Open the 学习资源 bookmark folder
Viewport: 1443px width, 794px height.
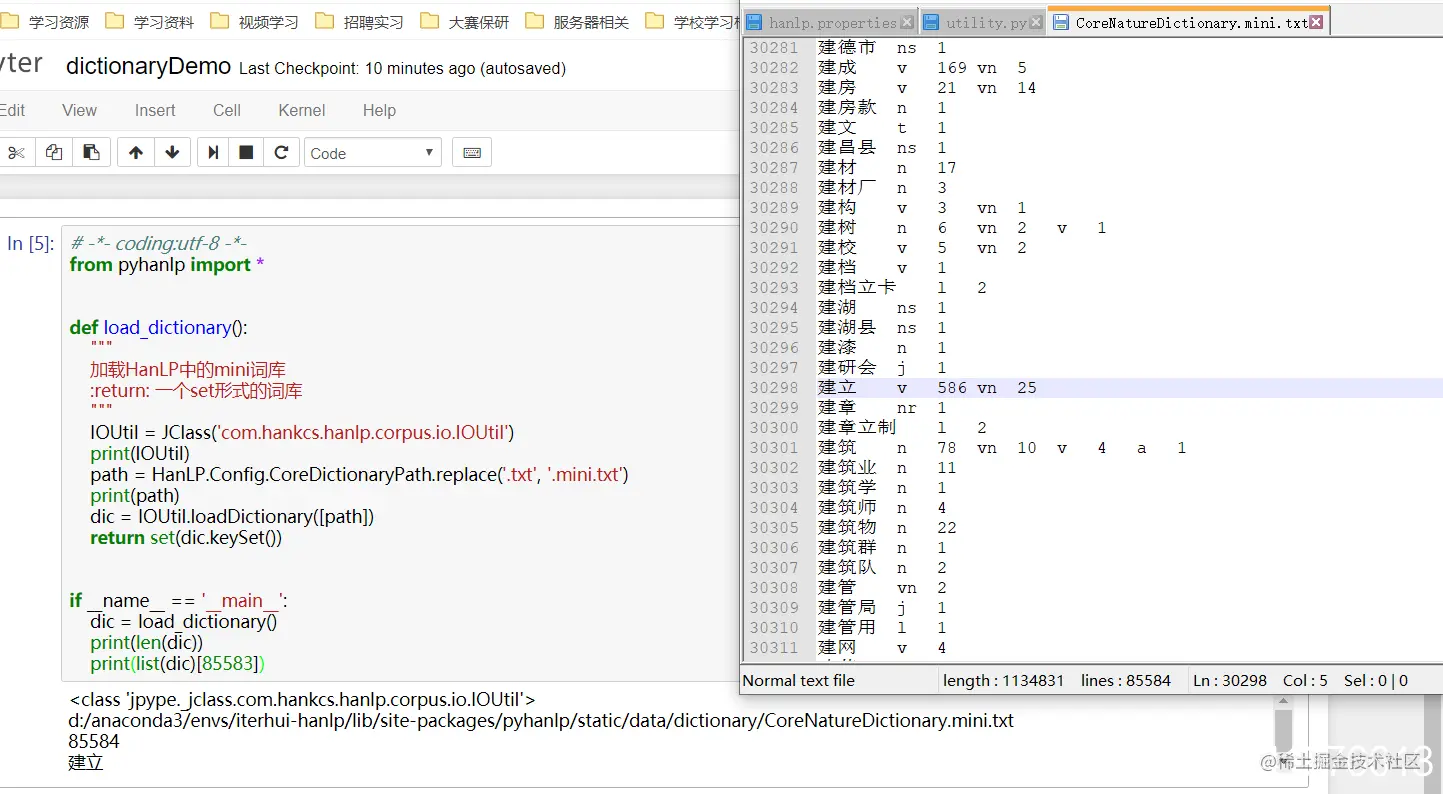pos(46,21)
